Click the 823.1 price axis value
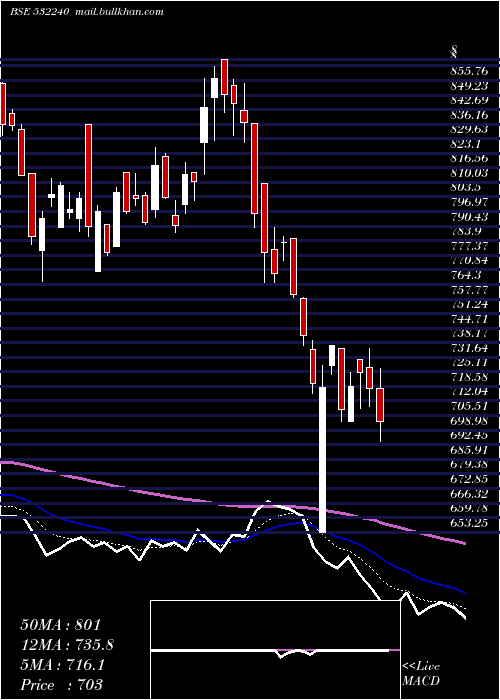500x700 pixels. [465, 144]
